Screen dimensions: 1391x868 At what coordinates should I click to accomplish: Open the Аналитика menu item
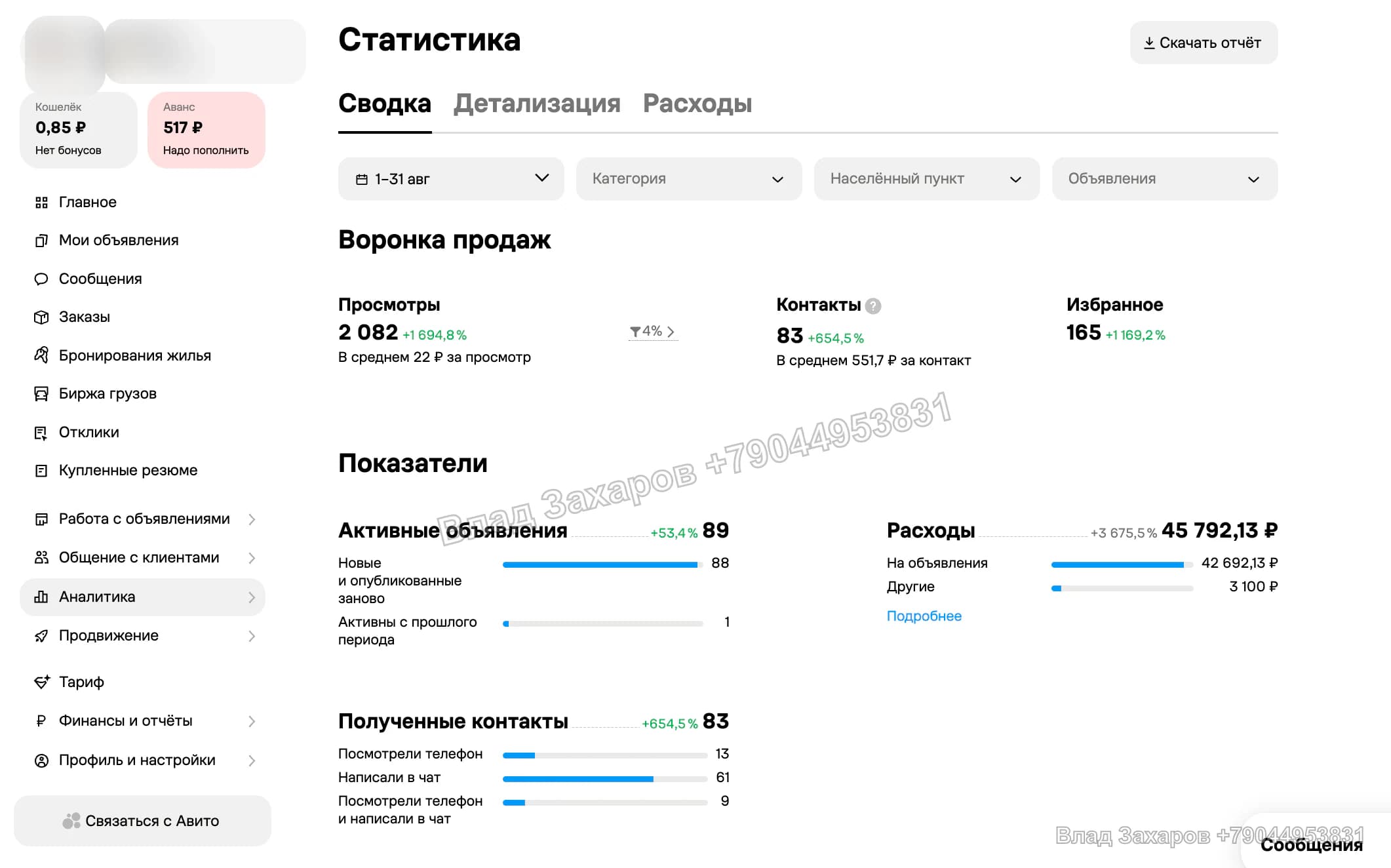(142, 597)
